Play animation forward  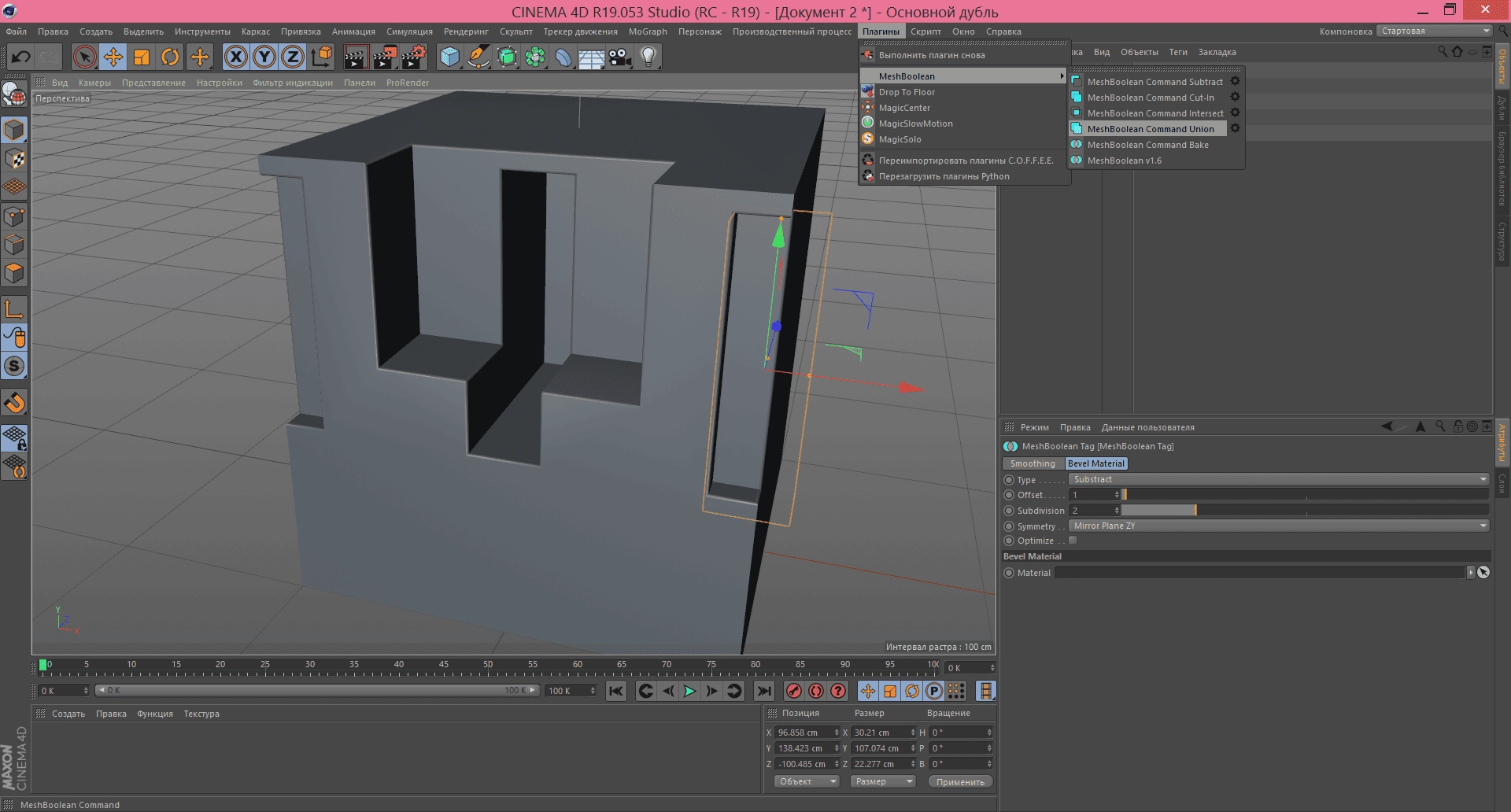pyautogui.click(x=689, y=691)
